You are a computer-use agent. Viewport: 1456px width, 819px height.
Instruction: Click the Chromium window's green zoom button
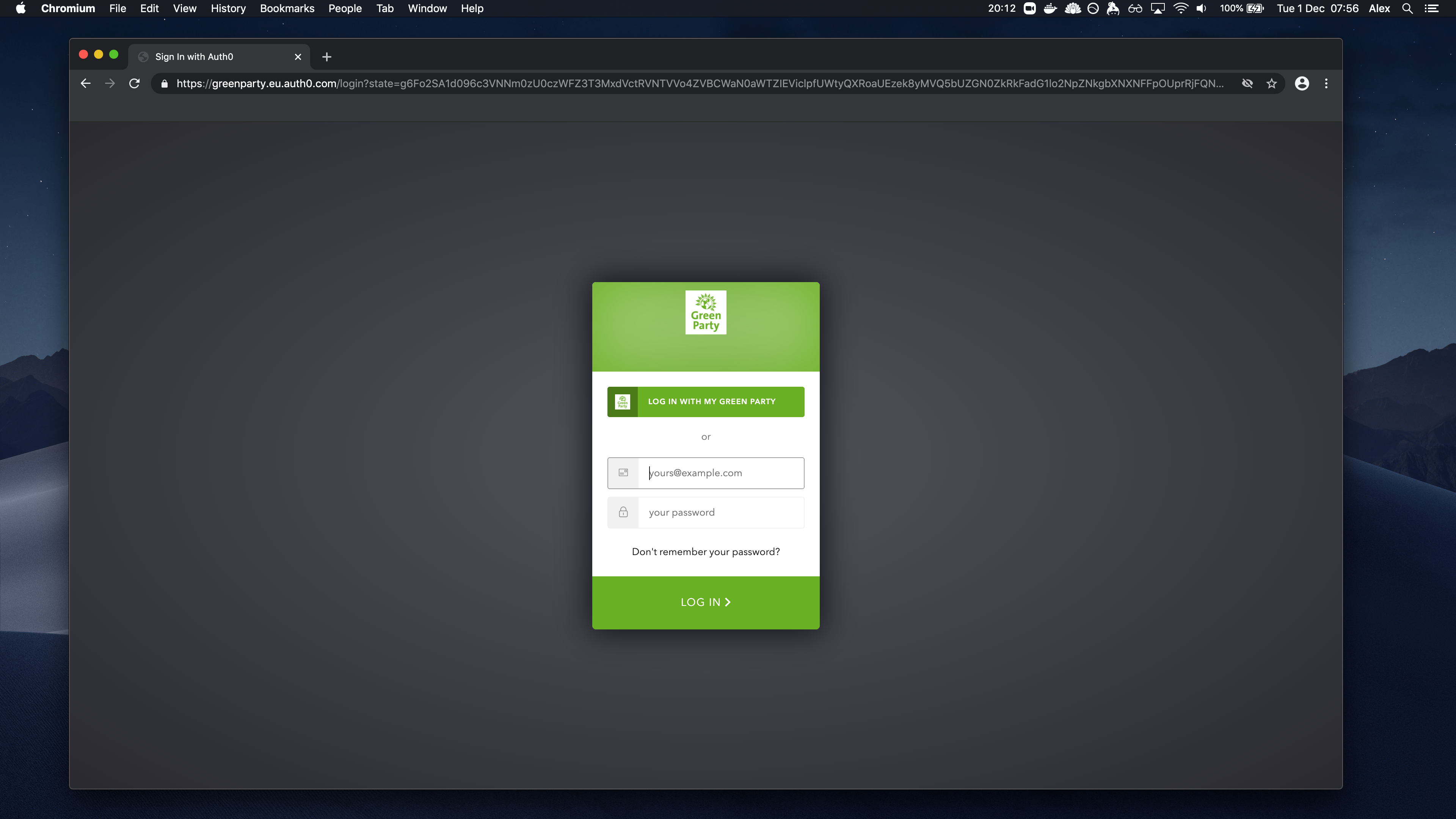pyautogui.click(x=114, y=54)
